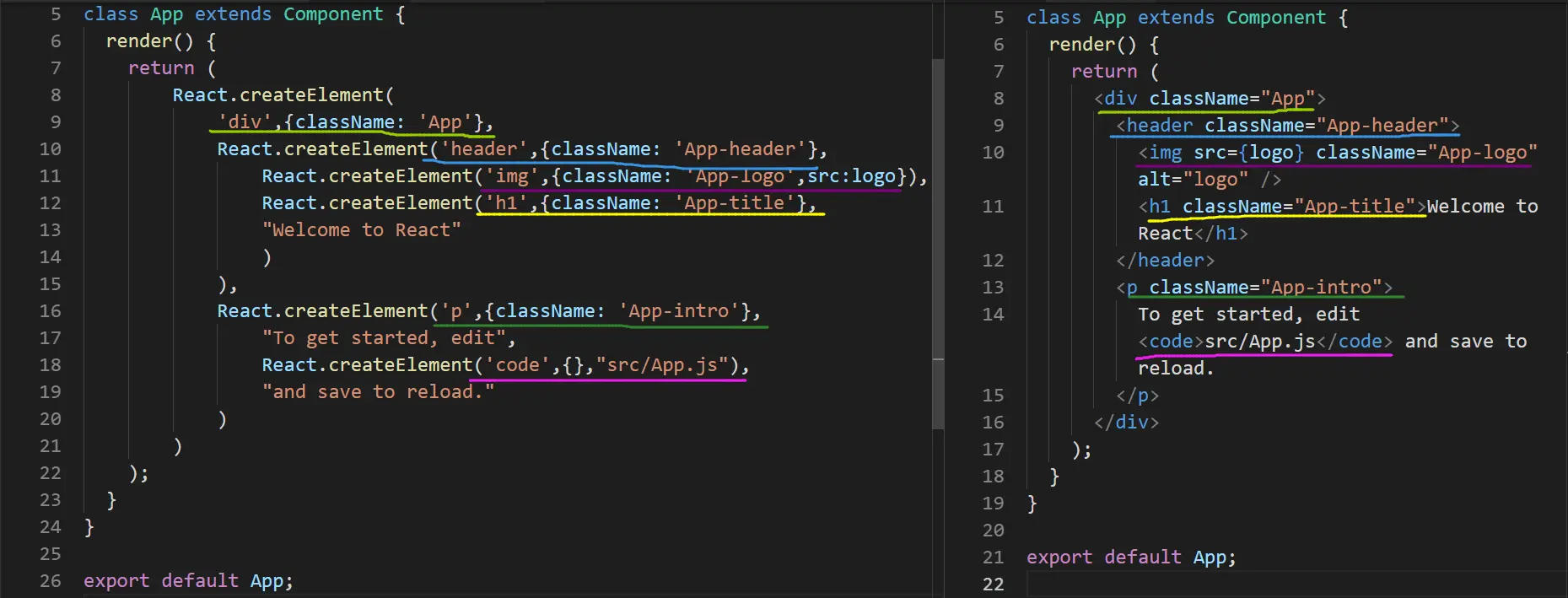Click "and save to reload." string in left editor
Image resolution: width=1568 pixels, height=598 pixels.
379,392
